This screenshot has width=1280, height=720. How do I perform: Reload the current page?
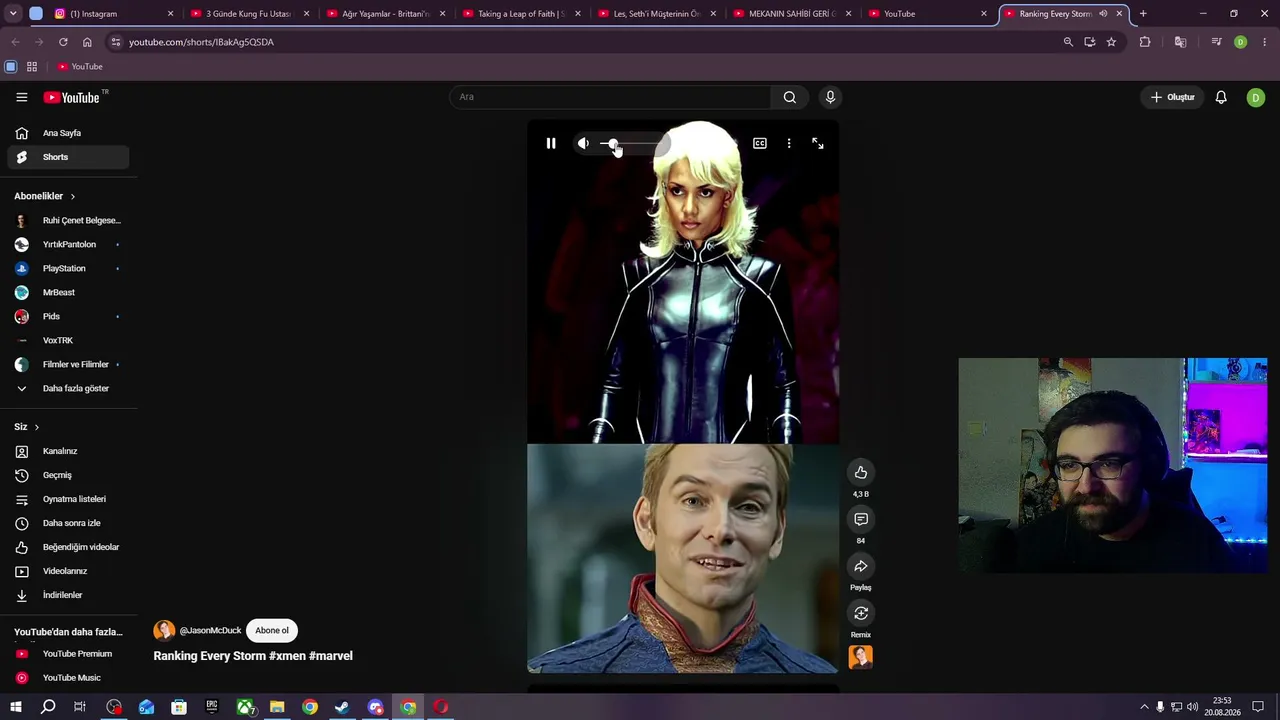point(63,42)
